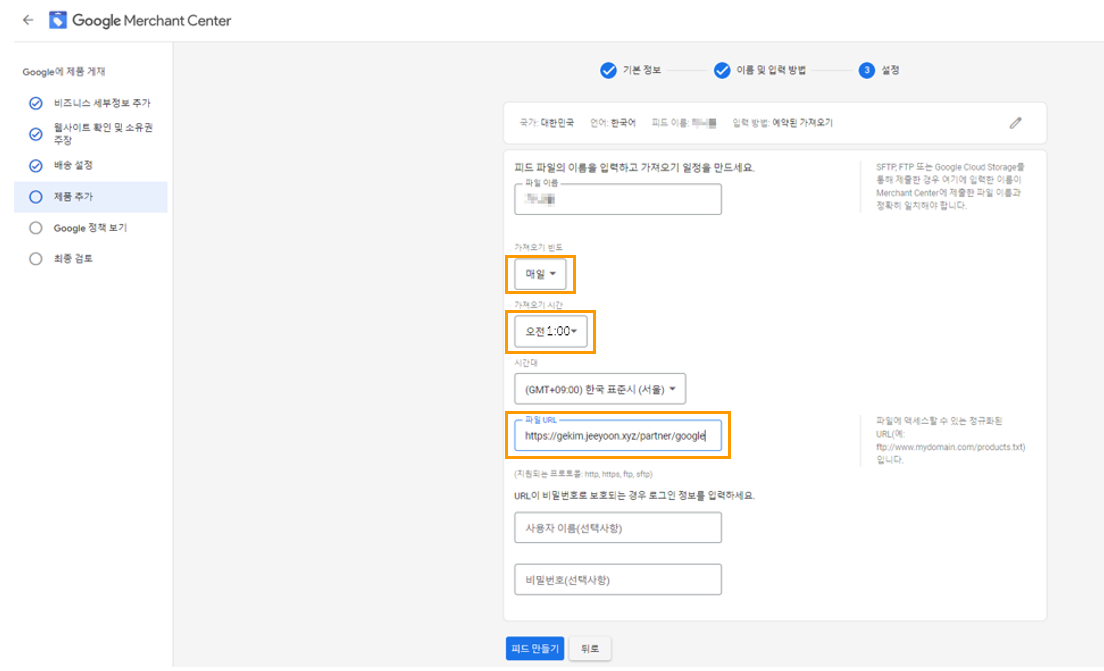Image resolution: width=1104 pixels, height=671 pixels.
Task: Go to 비즈니스 세부정보 추가 in sidebar
Action: point(102,103)
